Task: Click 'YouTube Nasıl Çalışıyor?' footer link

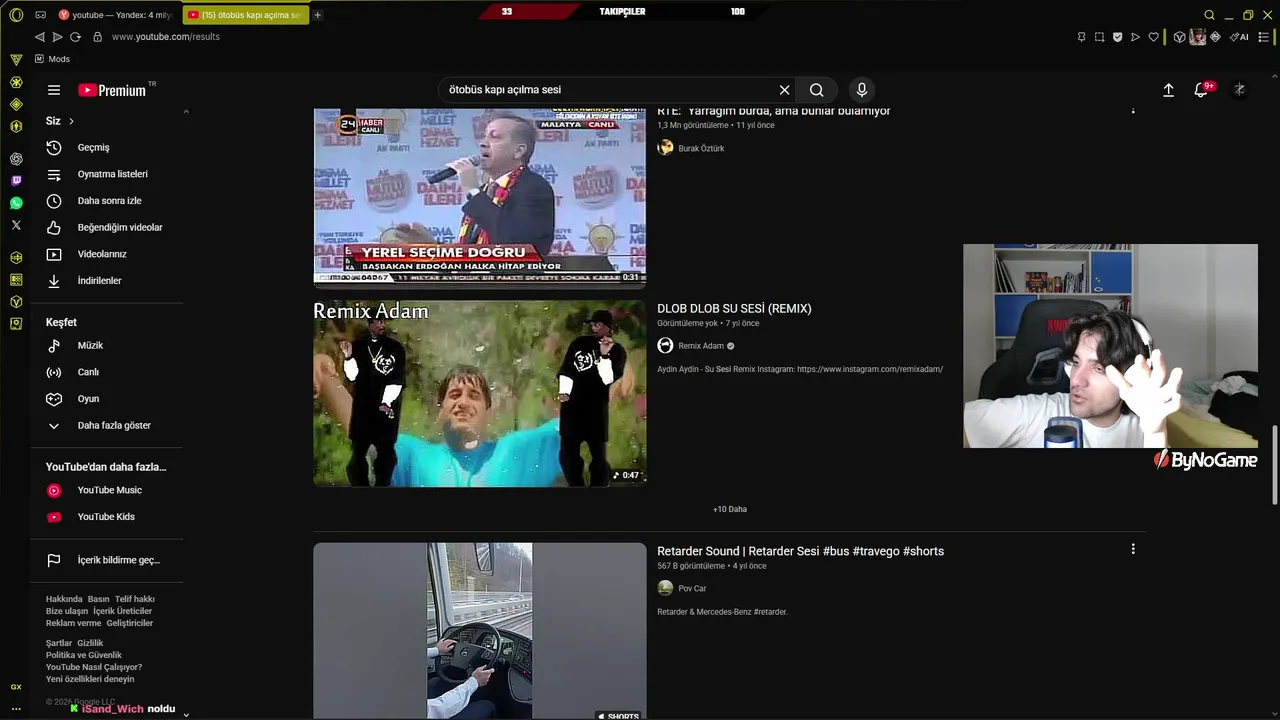Action: click(94, 667)
